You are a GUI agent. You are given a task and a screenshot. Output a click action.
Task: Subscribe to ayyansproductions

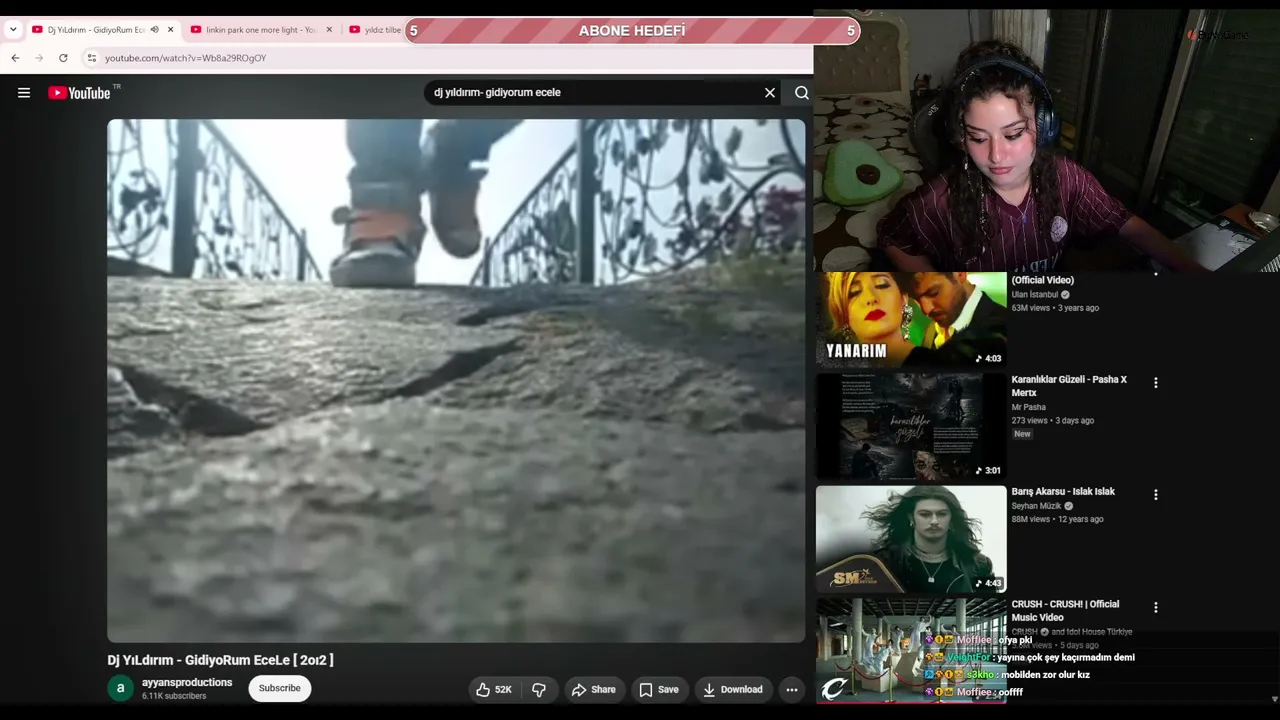click(280, 688)
